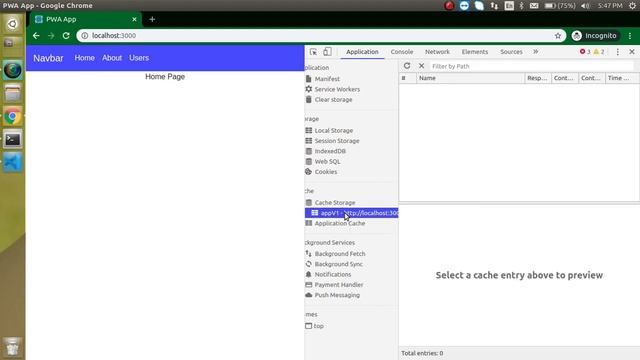
Task: Select the appV1 cache entry
Action: pos(351,213)
